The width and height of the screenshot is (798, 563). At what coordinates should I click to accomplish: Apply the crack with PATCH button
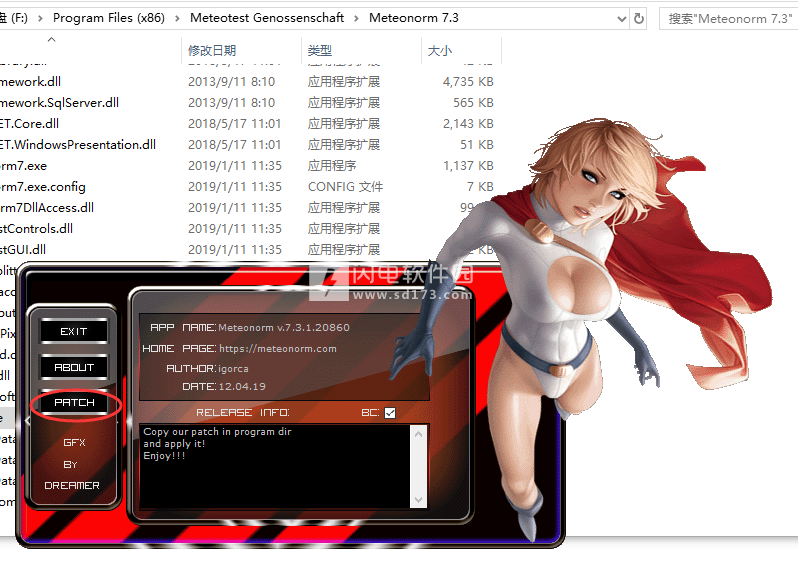pos(74,403)
